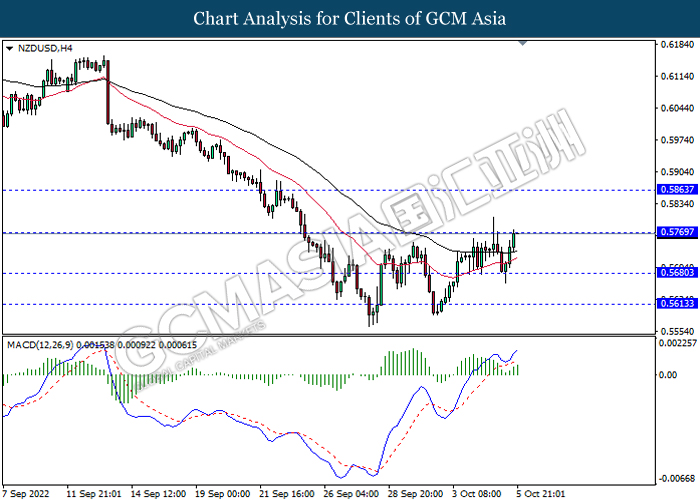Click the 0.56133 price level label
The height and width of the screenshot is (500, 700).
tap(677, 304)
